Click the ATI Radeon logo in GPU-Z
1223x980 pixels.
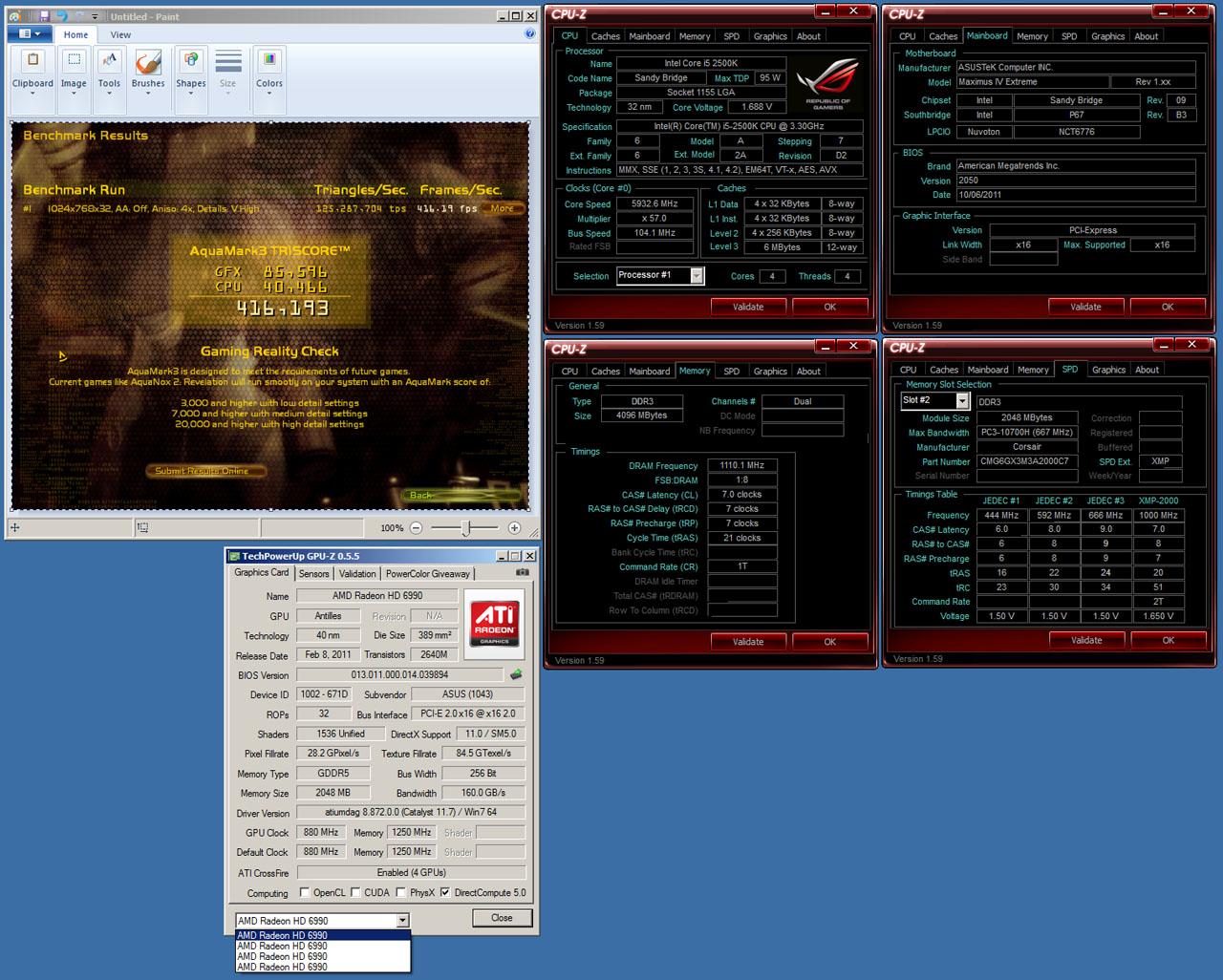click(494, 622)
